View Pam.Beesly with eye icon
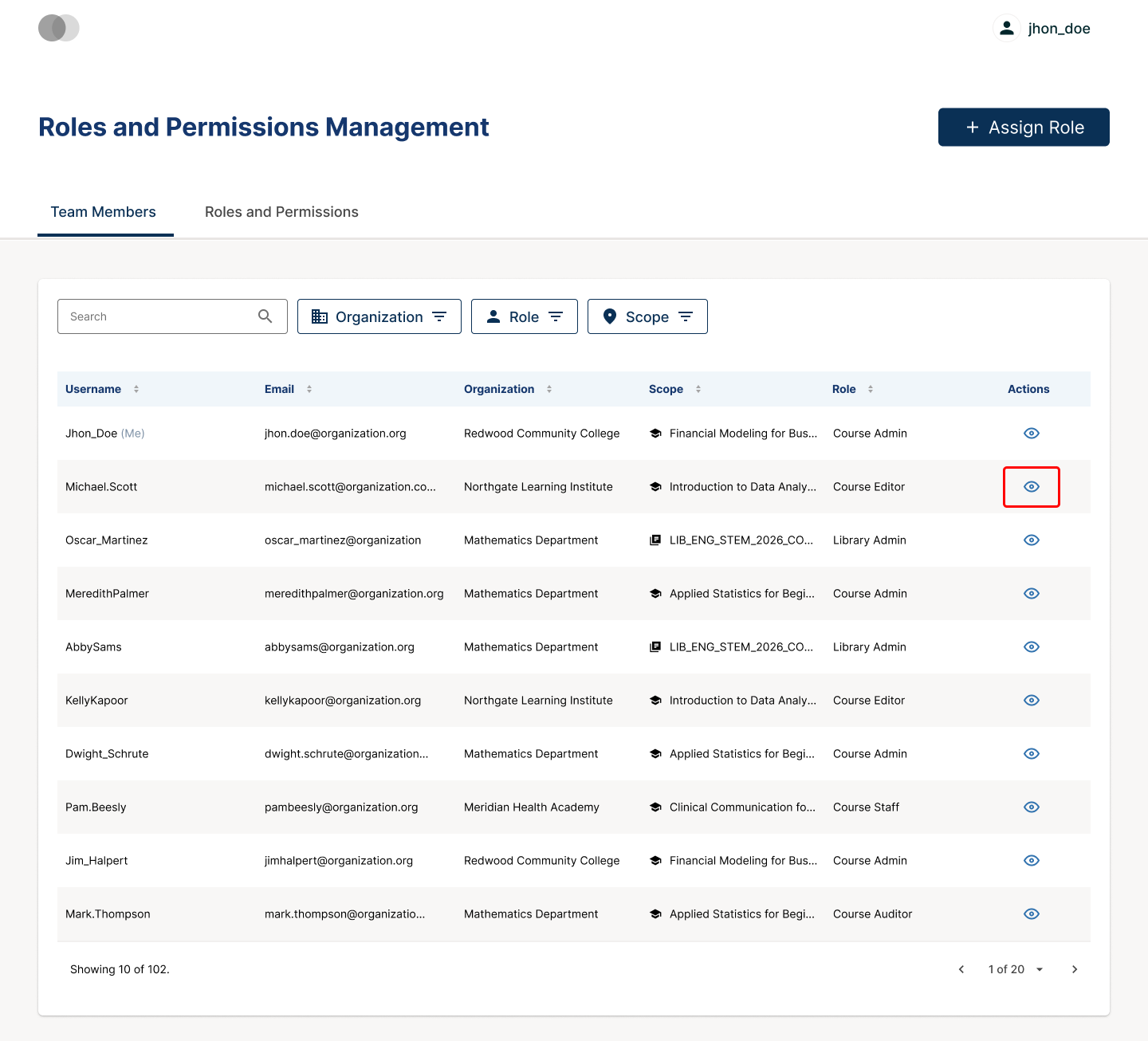 pyautogui.click(x=1032, y=807)
